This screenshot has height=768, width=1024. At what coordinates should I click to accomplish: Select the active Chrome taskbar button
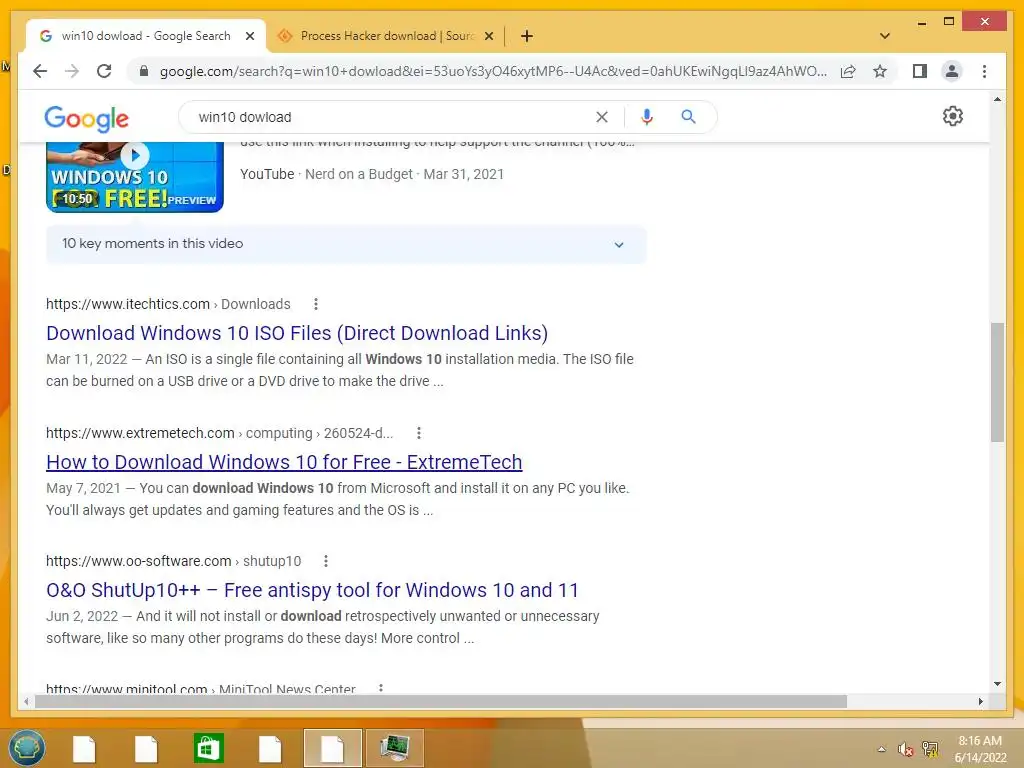point(332,748)
